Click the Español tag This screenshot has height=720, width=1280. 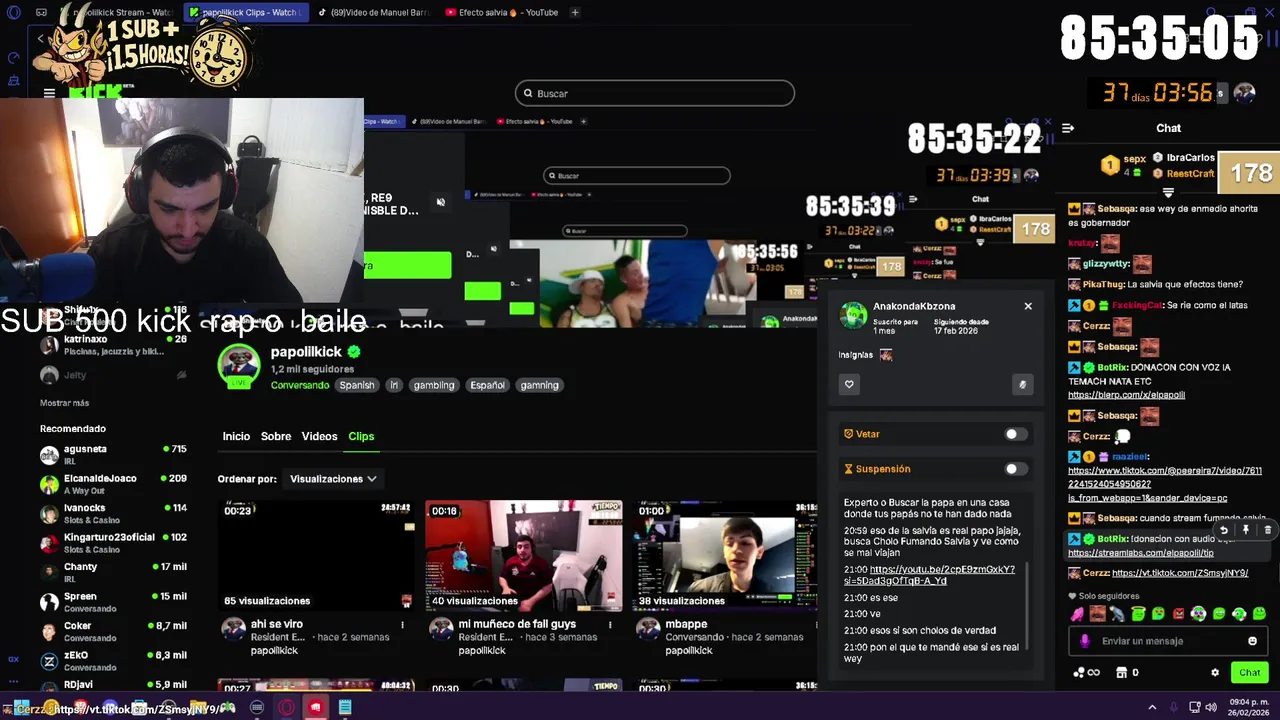click(488, 385)
